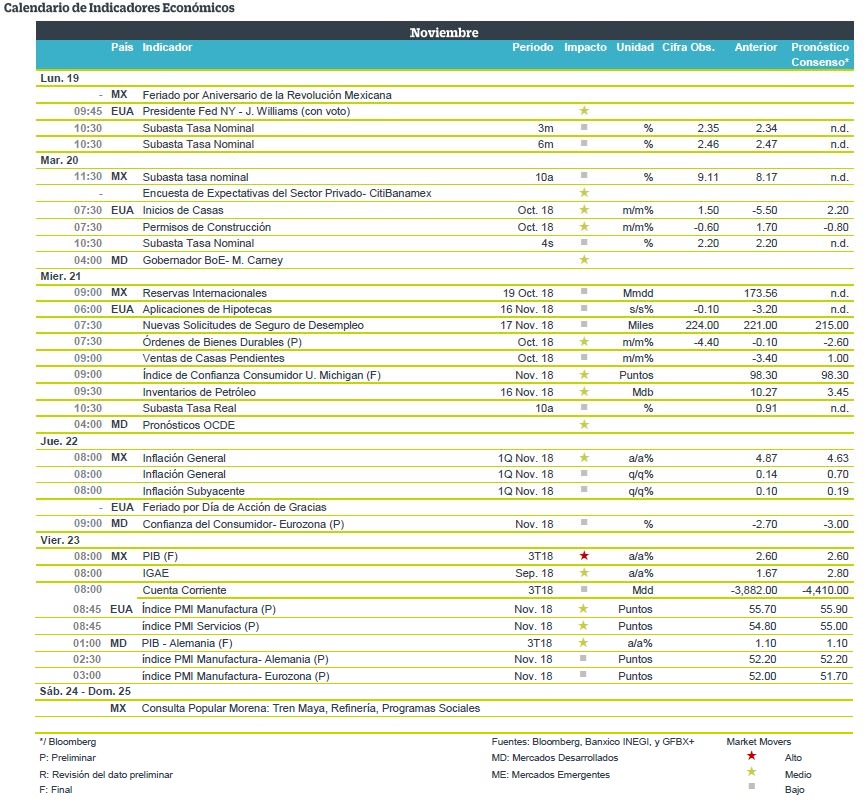866x803 pixels.
Task: Select the Lun. 19 day heading
Action: pyautogui.click(x=60, y=78)
